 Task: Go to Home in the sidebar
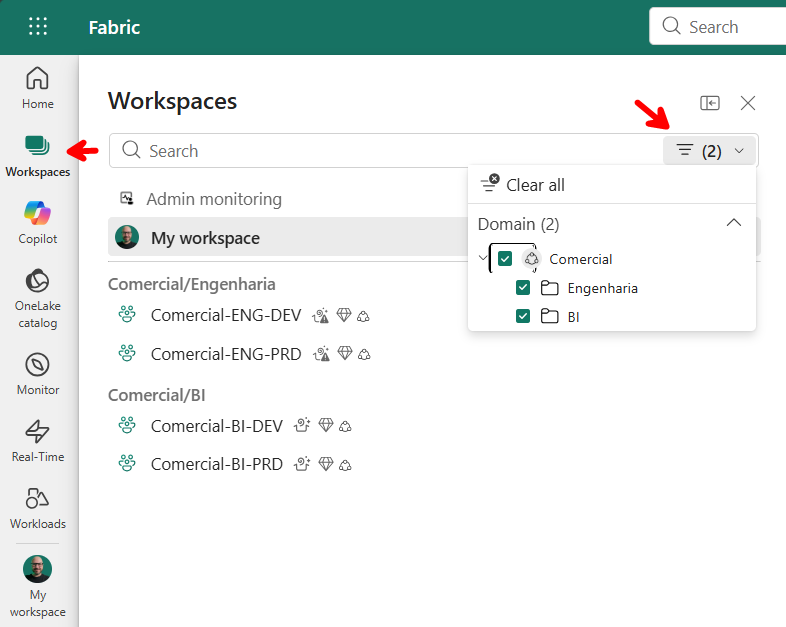tap(38, 87)
